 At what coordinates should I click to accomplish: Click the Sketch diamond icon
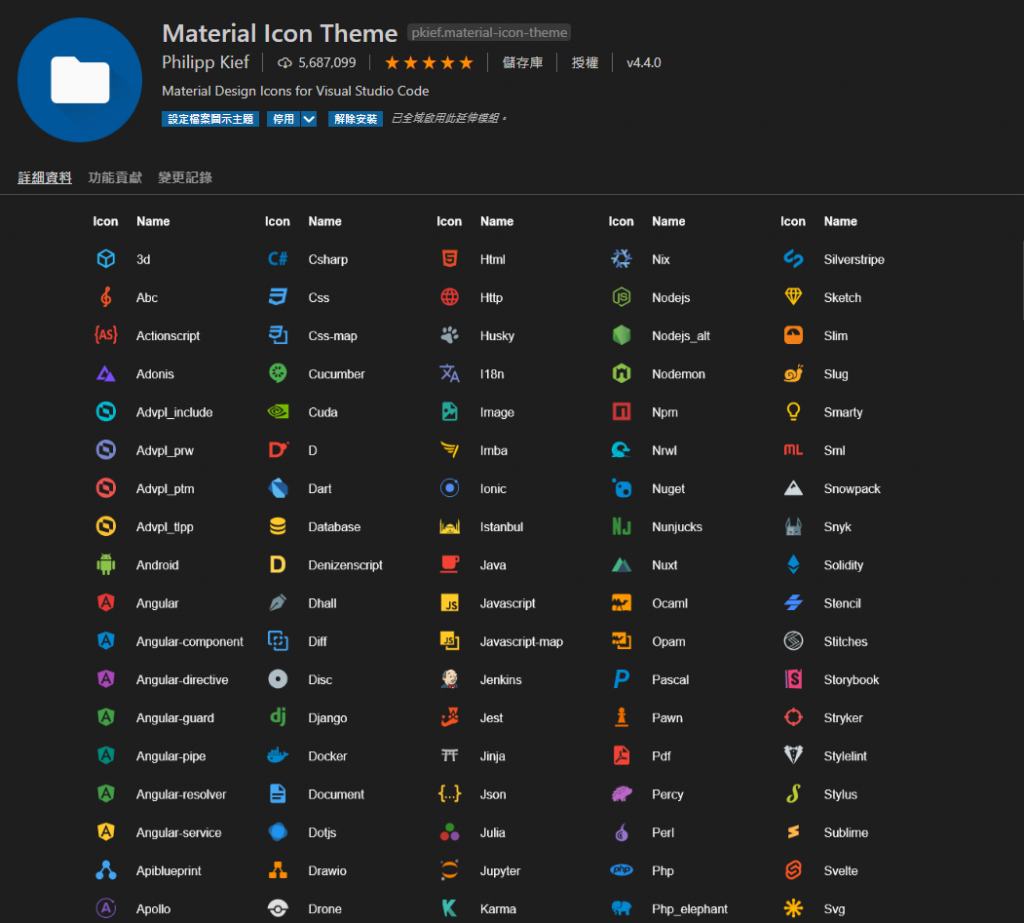[x=793, y=297]
